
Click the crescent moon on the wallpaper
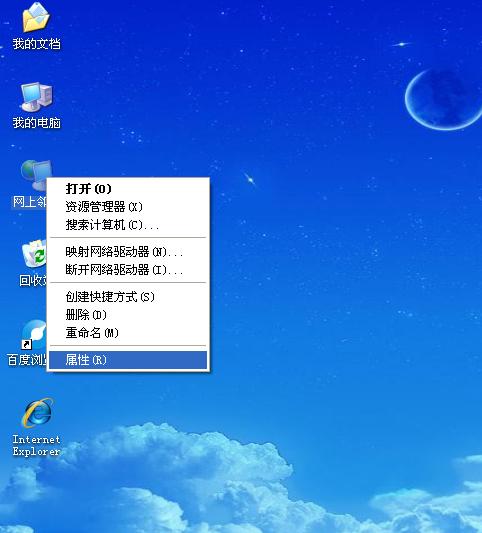click(x=443, y=99)
